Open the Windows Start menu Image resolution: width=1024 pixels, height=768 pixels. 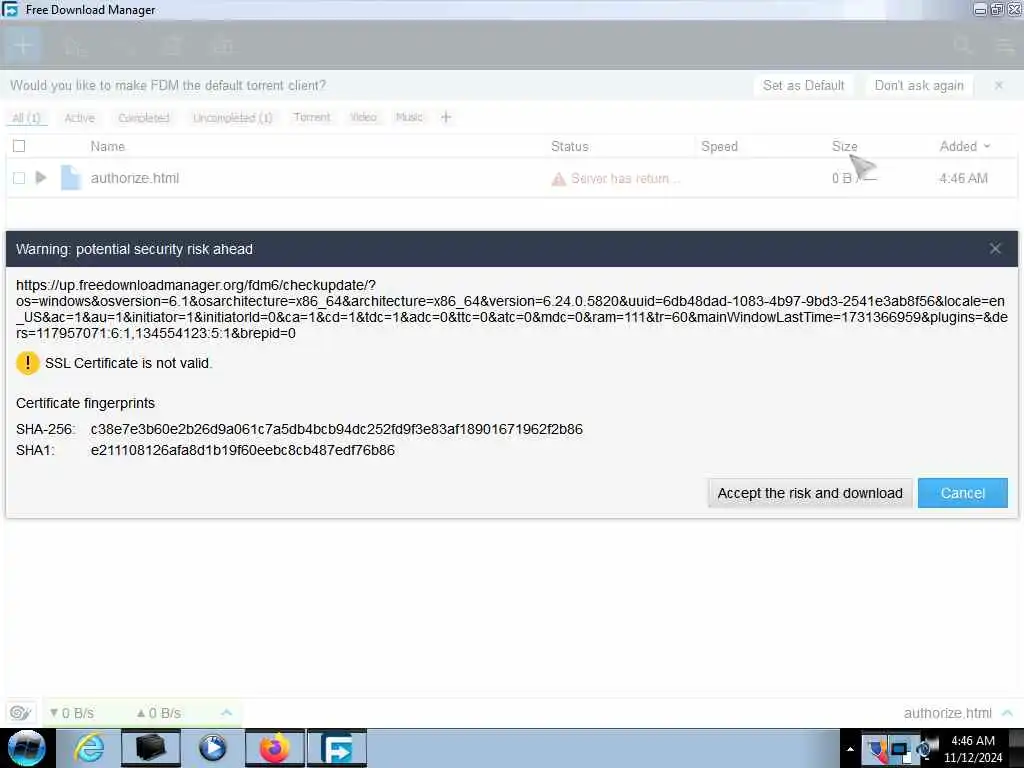26,748
